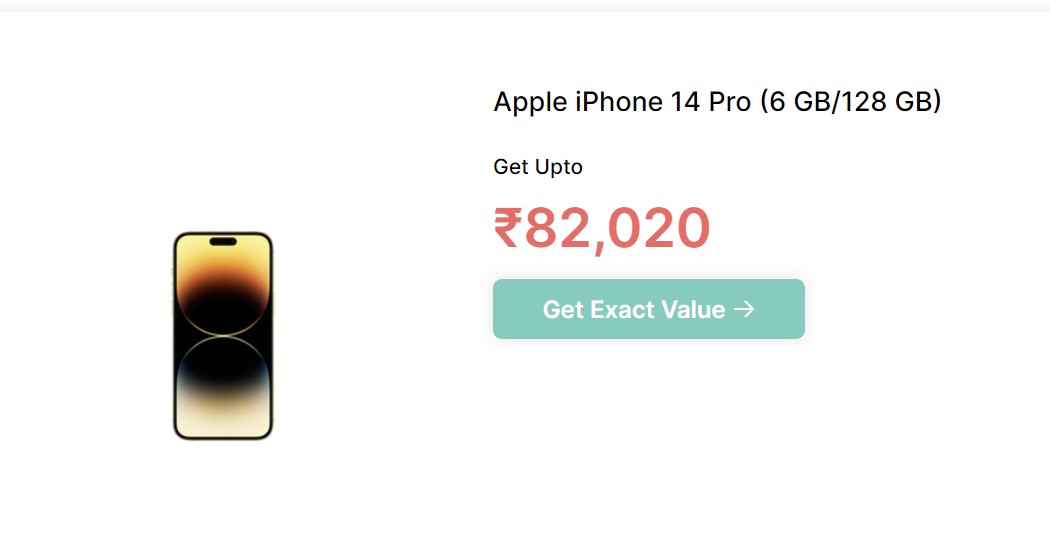Click the (6 GB/128 GB) storage text
Screen dimensions: 1050x544
[x=851, y=102]
